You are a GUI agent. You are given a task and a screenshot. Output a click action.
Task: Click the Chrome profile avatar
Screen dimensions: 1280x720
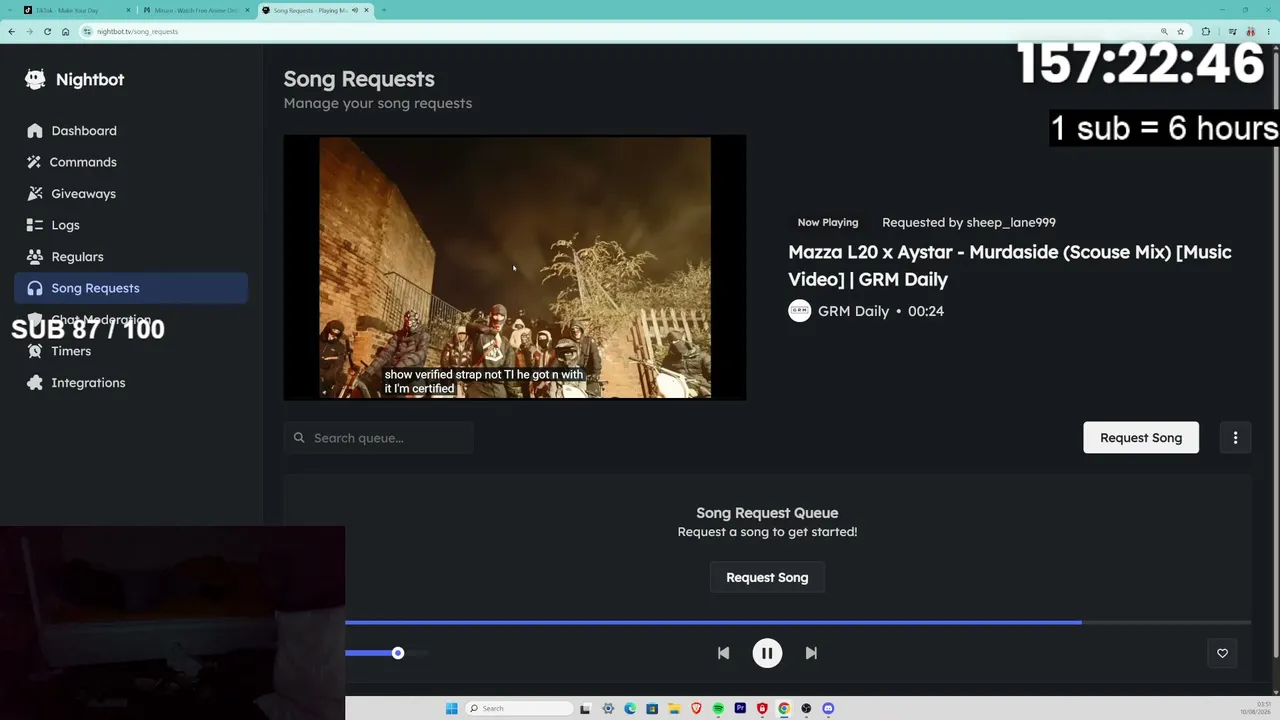(x=1250, y=32)
